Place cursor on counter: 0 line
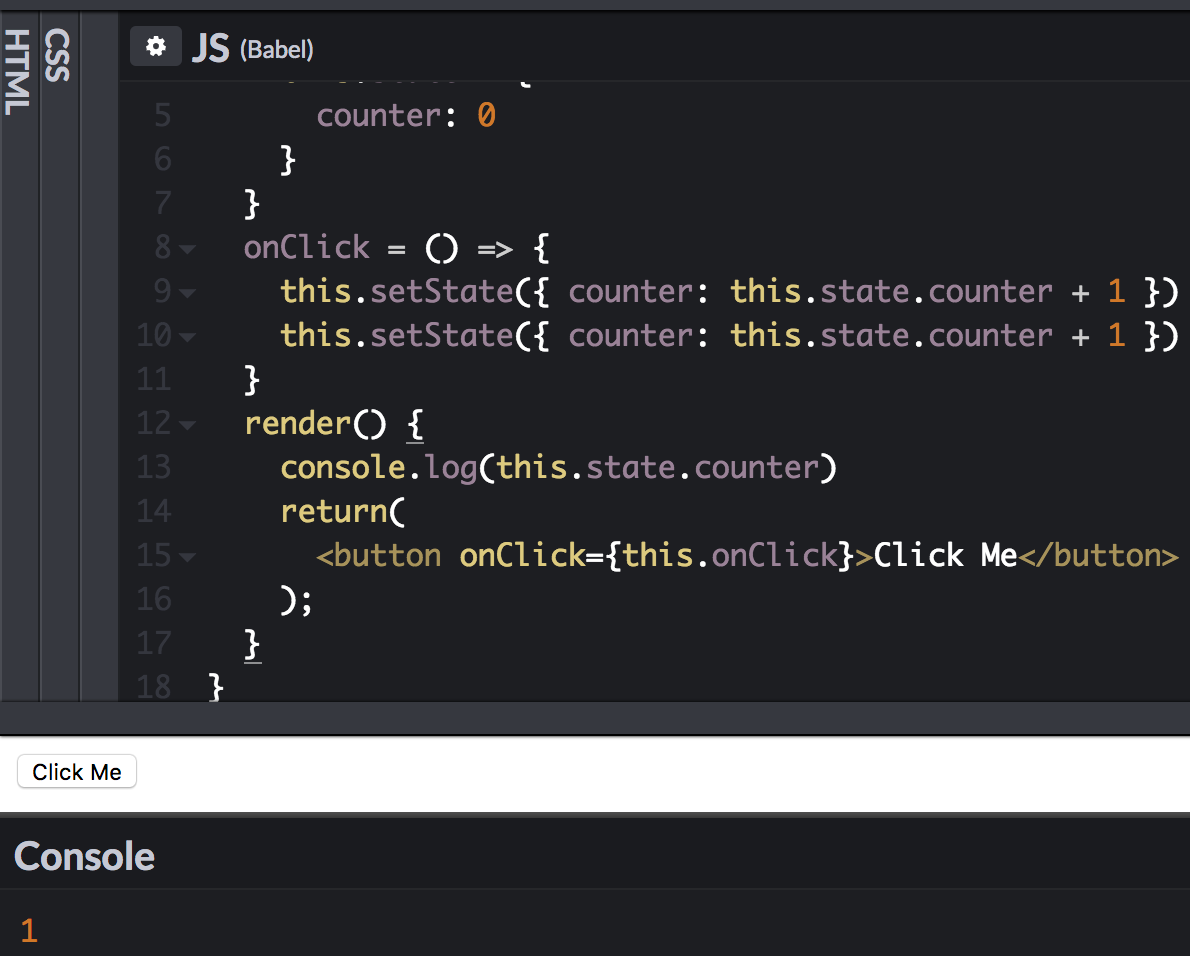Image resolution: width=1190 pixels, height=956 pixels. pos(406,115)
